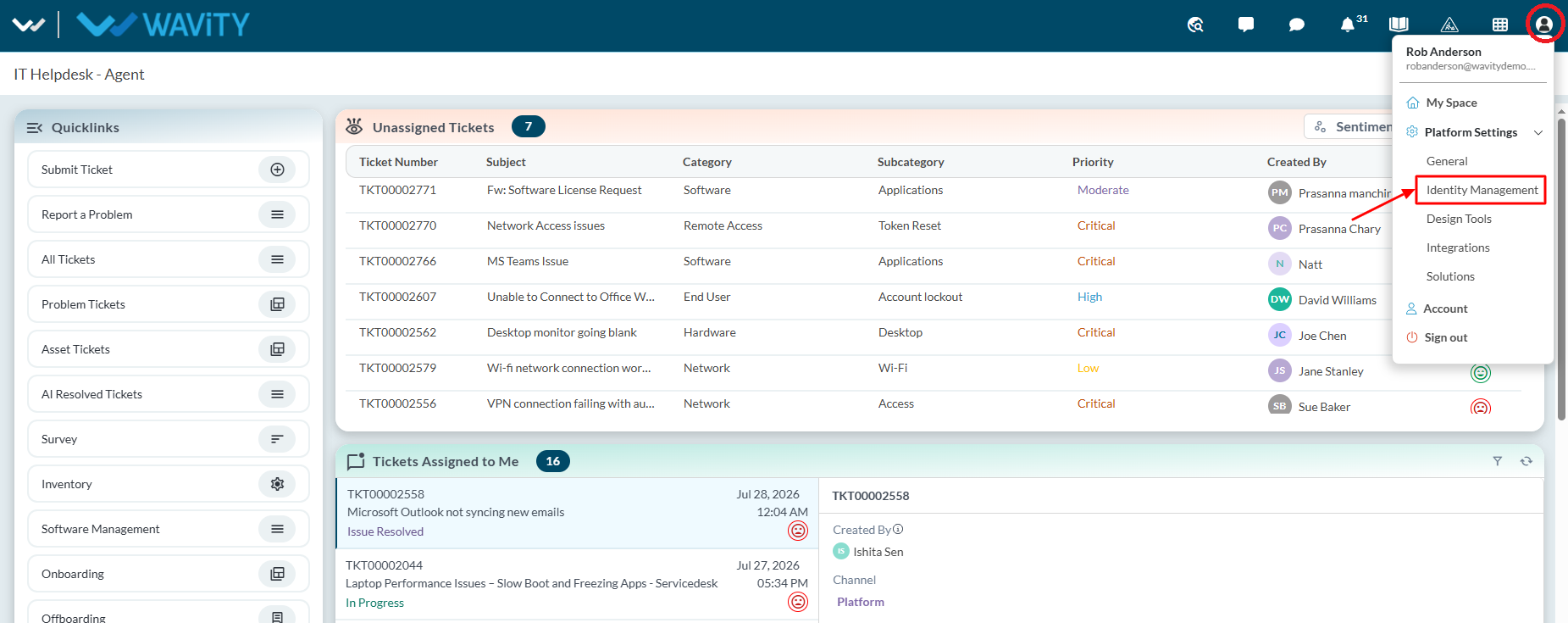Click the Inventory gear icon

coord(277,484)
